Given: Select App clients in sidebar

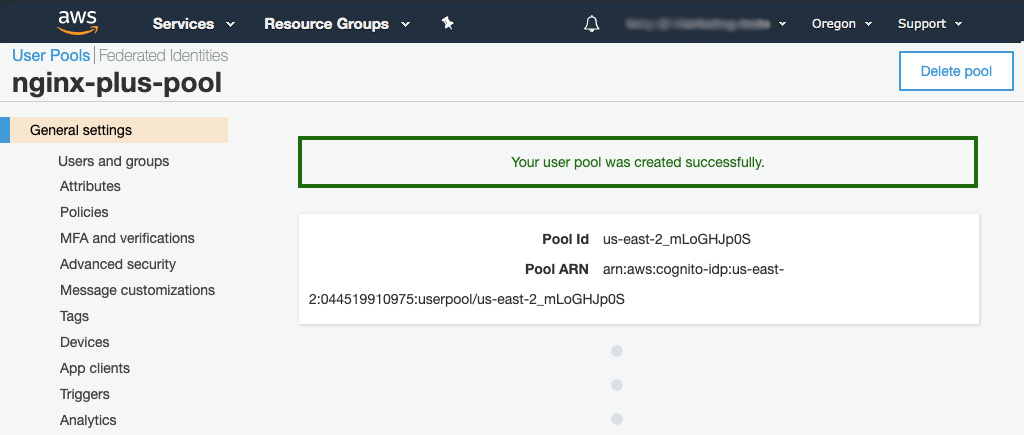Looking at the screenshot, I should [95, 368].
